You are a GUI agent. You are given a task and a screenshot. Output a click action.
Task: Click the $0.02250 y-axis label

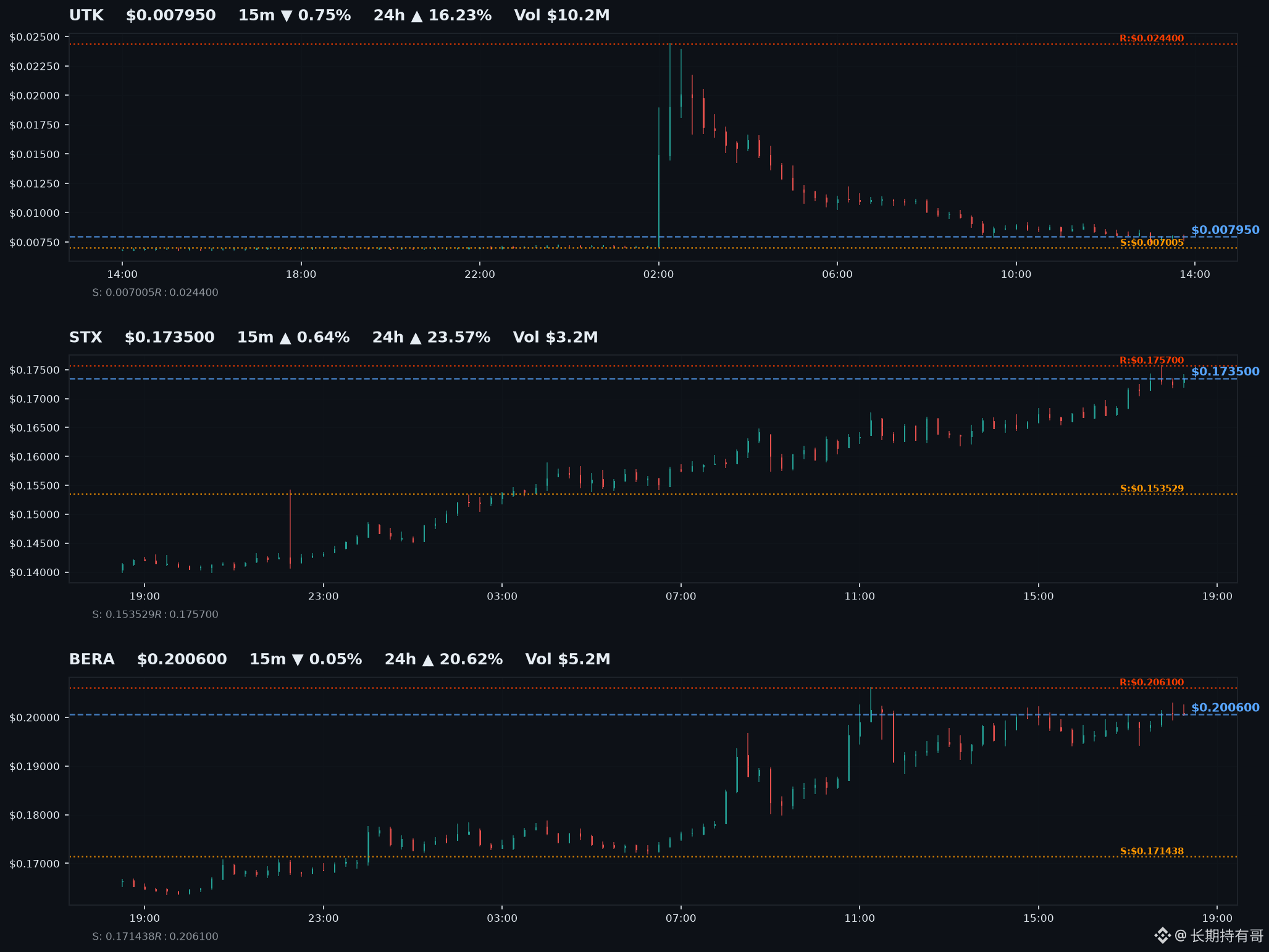35,67
